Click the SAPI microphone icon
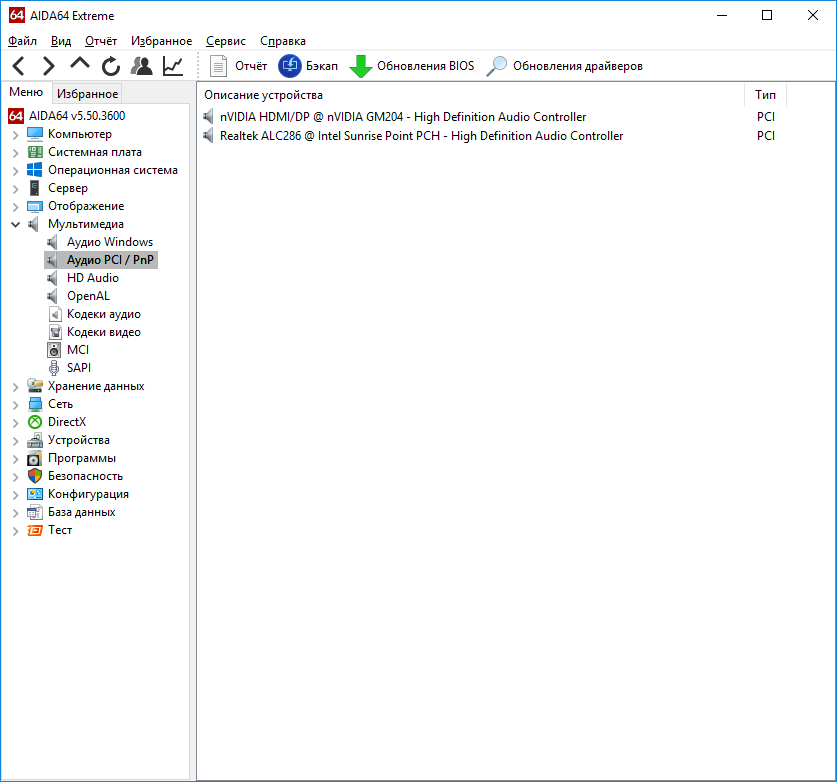Image resolution: width=837 pixels, height=782 pixels. tap(54, 368)
